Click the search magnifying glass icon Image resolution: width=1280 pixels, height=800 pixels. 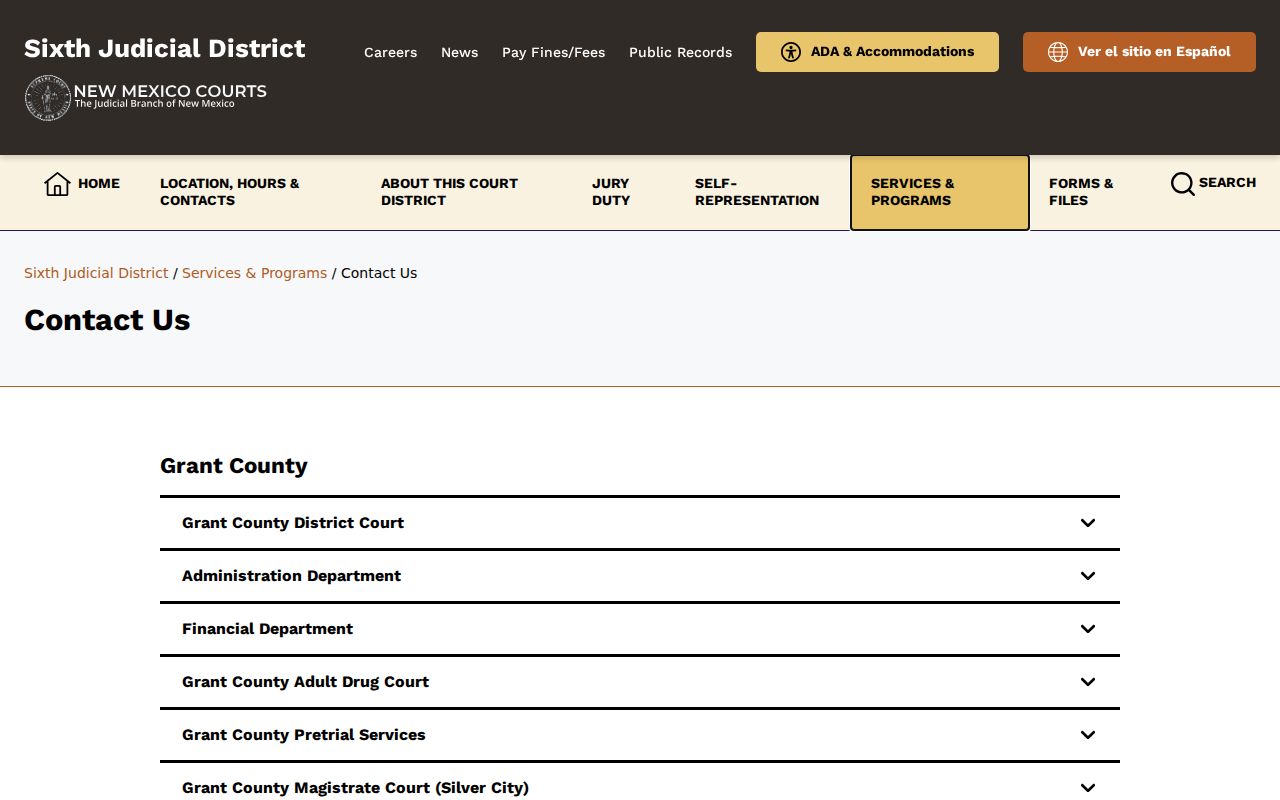click(1182, 184)
